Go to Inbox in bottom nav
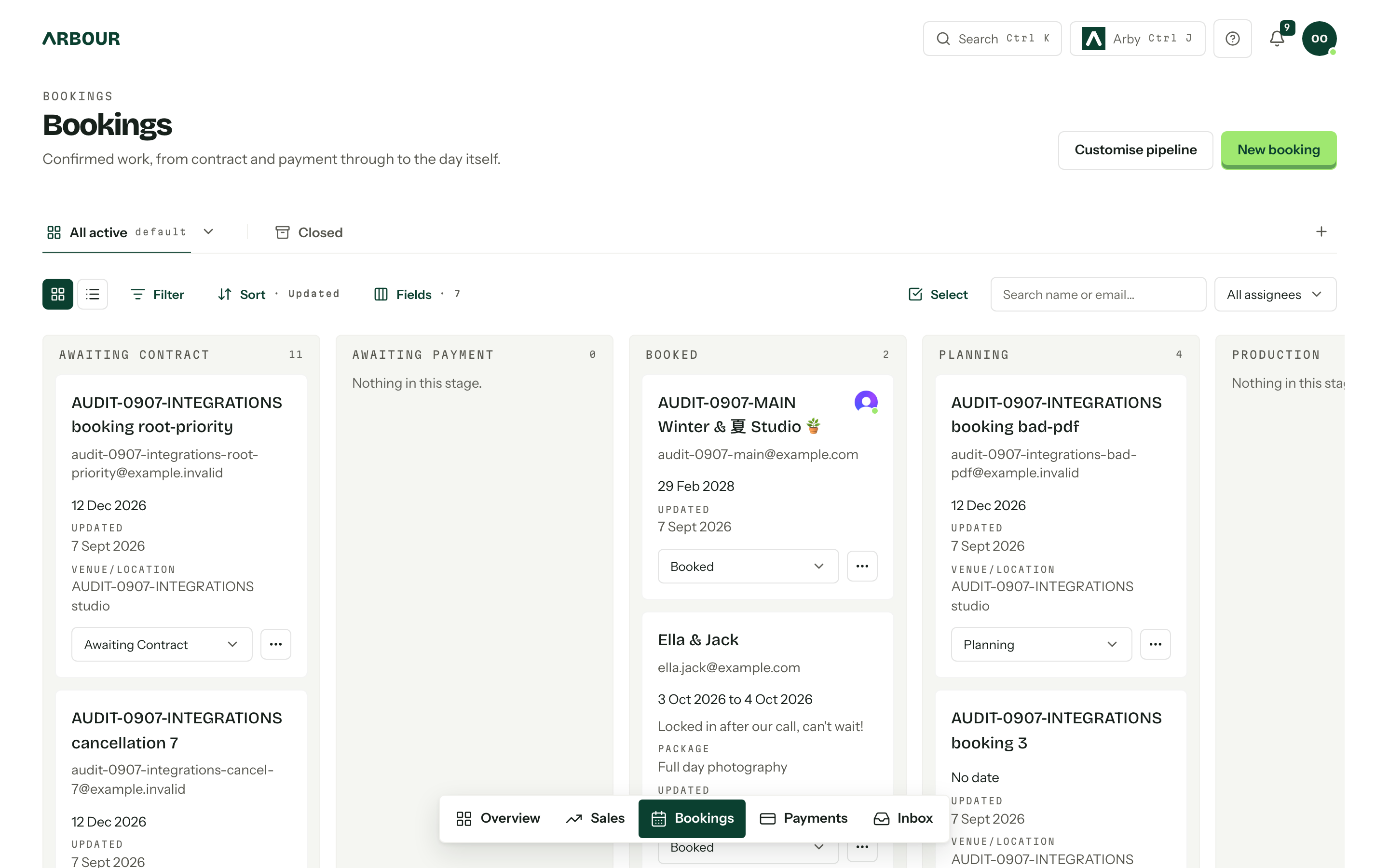 click(903, 818)
